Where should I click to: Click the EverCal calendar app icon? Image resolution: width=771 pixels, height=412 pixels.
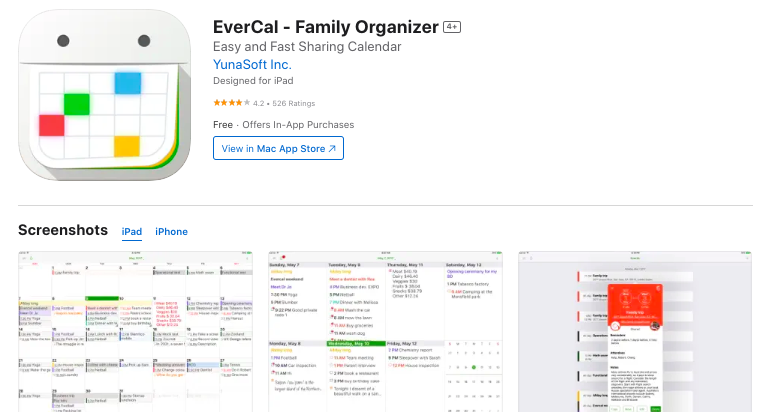pyautogui.click(x=105, y=98)
